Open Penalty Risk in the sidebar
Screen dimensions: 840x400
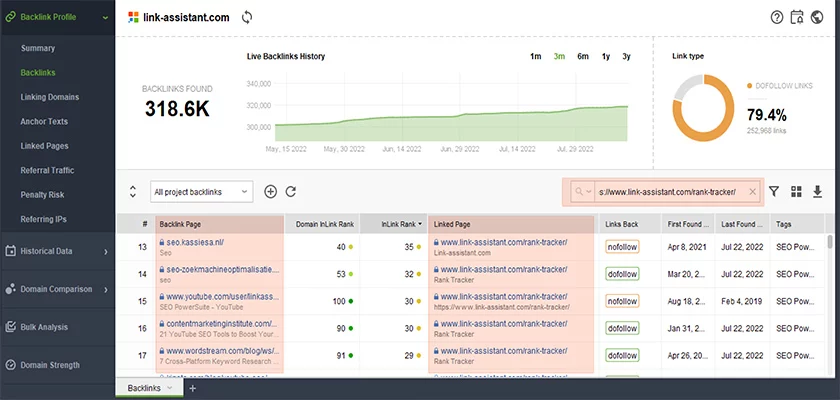point(42,195)
